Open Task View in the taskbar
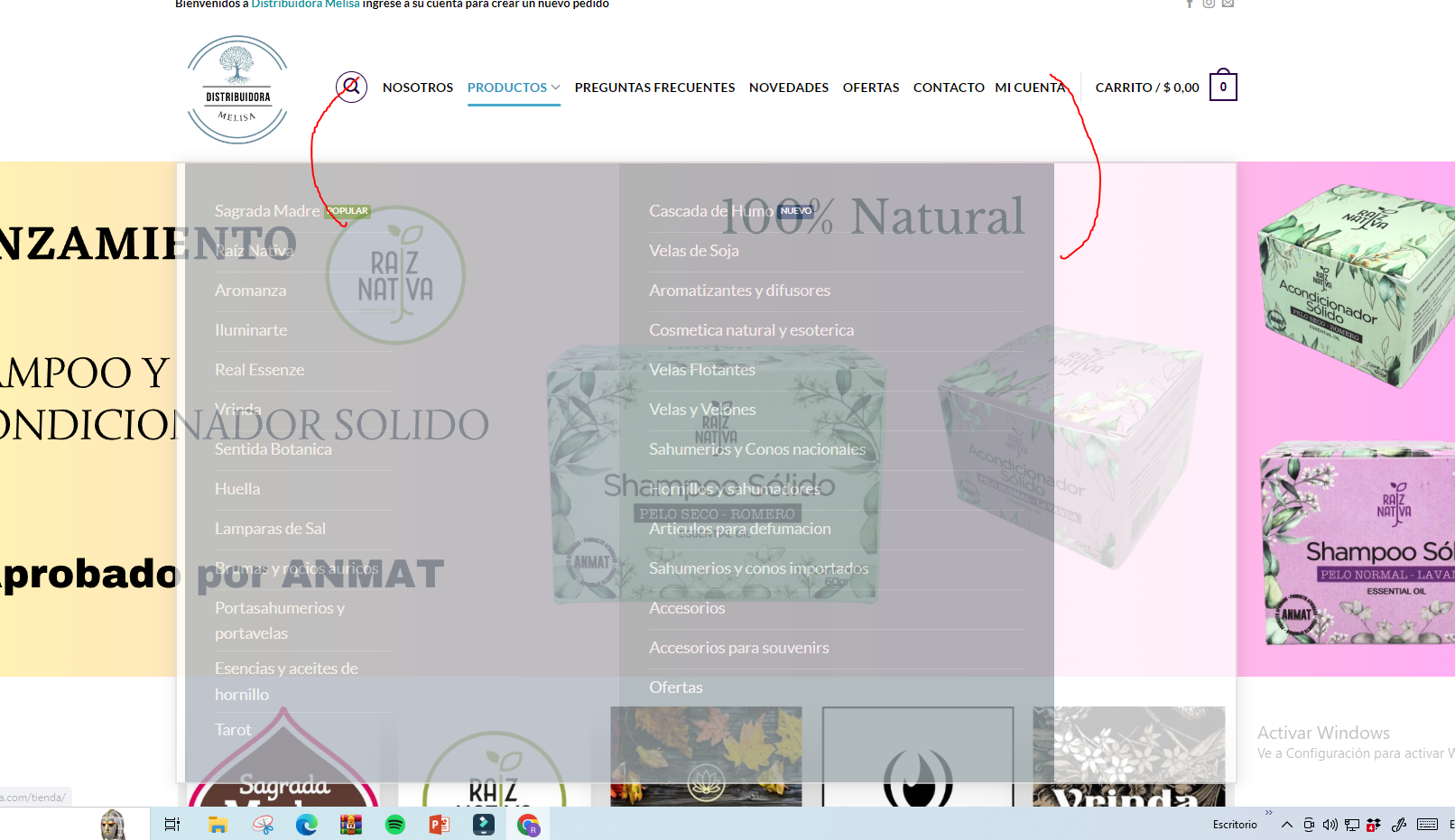The height and width of the screenshot is (840, 1455). point(171,825)
